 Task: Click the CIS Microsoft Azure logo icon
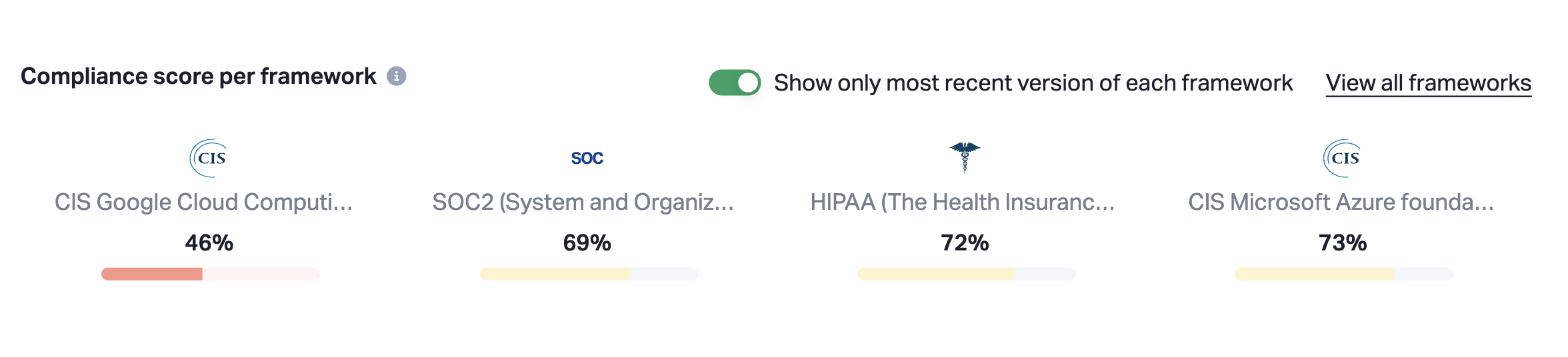point(1342,158)
